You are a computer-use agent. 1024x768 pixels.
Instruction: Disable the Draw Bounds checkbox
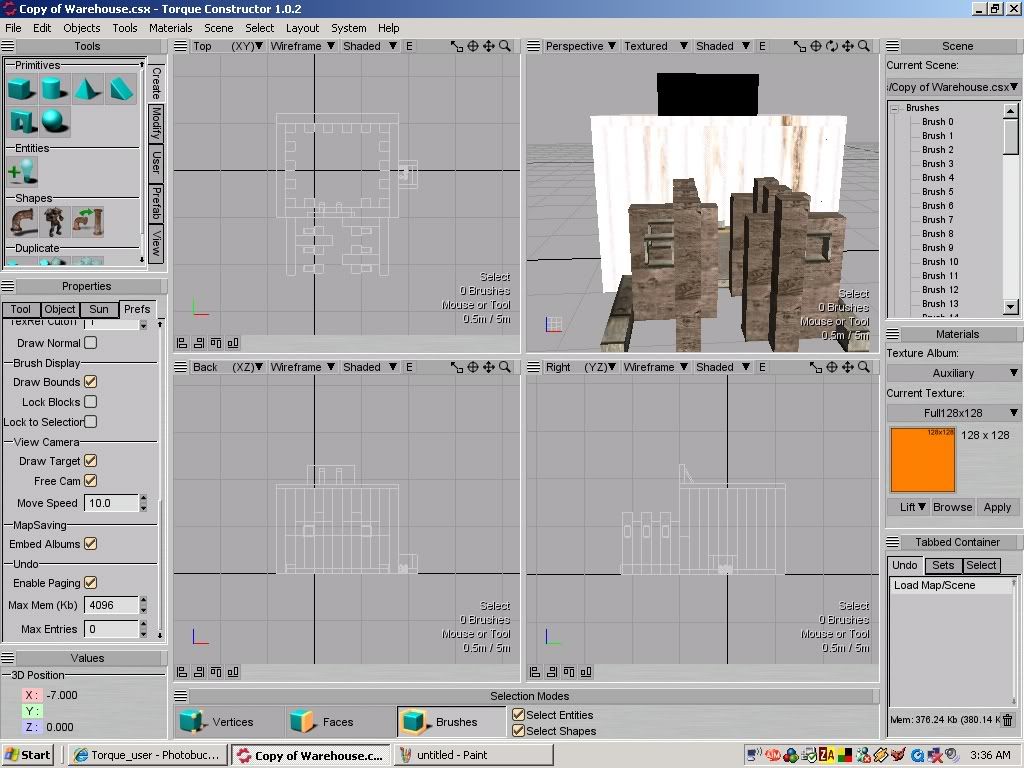click(x=90, y=382)
